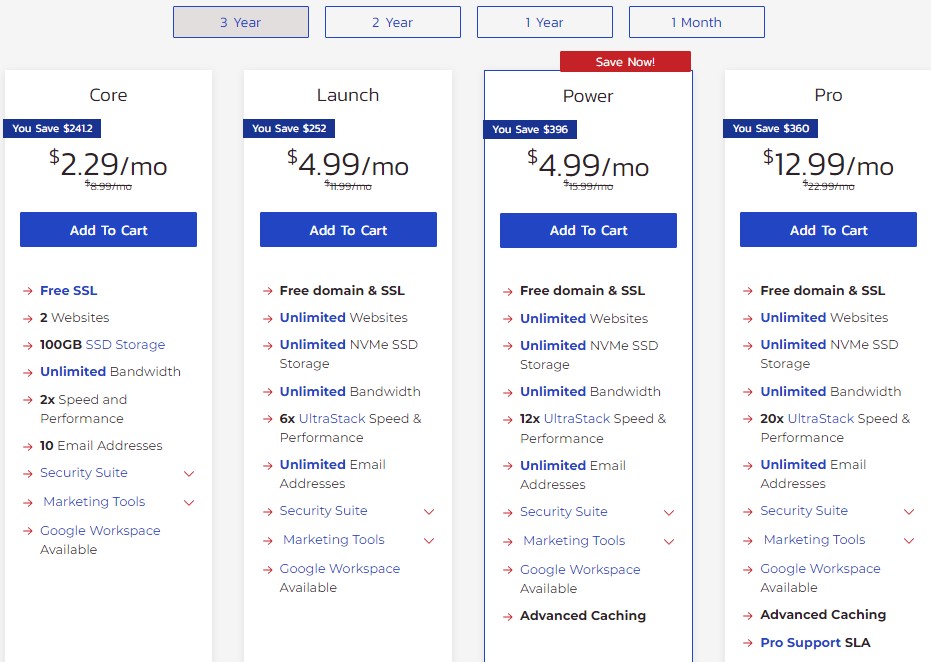Add the Pro plan to cart
Screen dimensions: 931x662
tap(828, 230)
